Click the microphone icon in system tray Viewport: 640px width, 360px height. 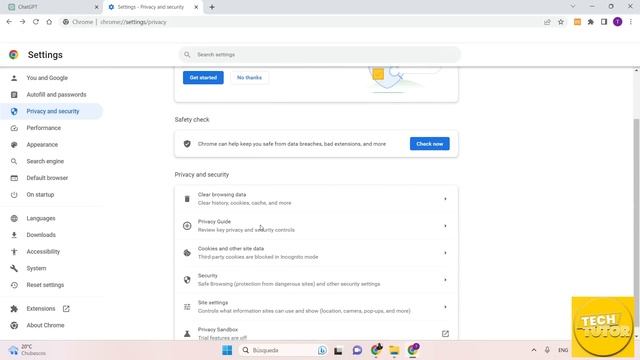[x=547, y=350]
